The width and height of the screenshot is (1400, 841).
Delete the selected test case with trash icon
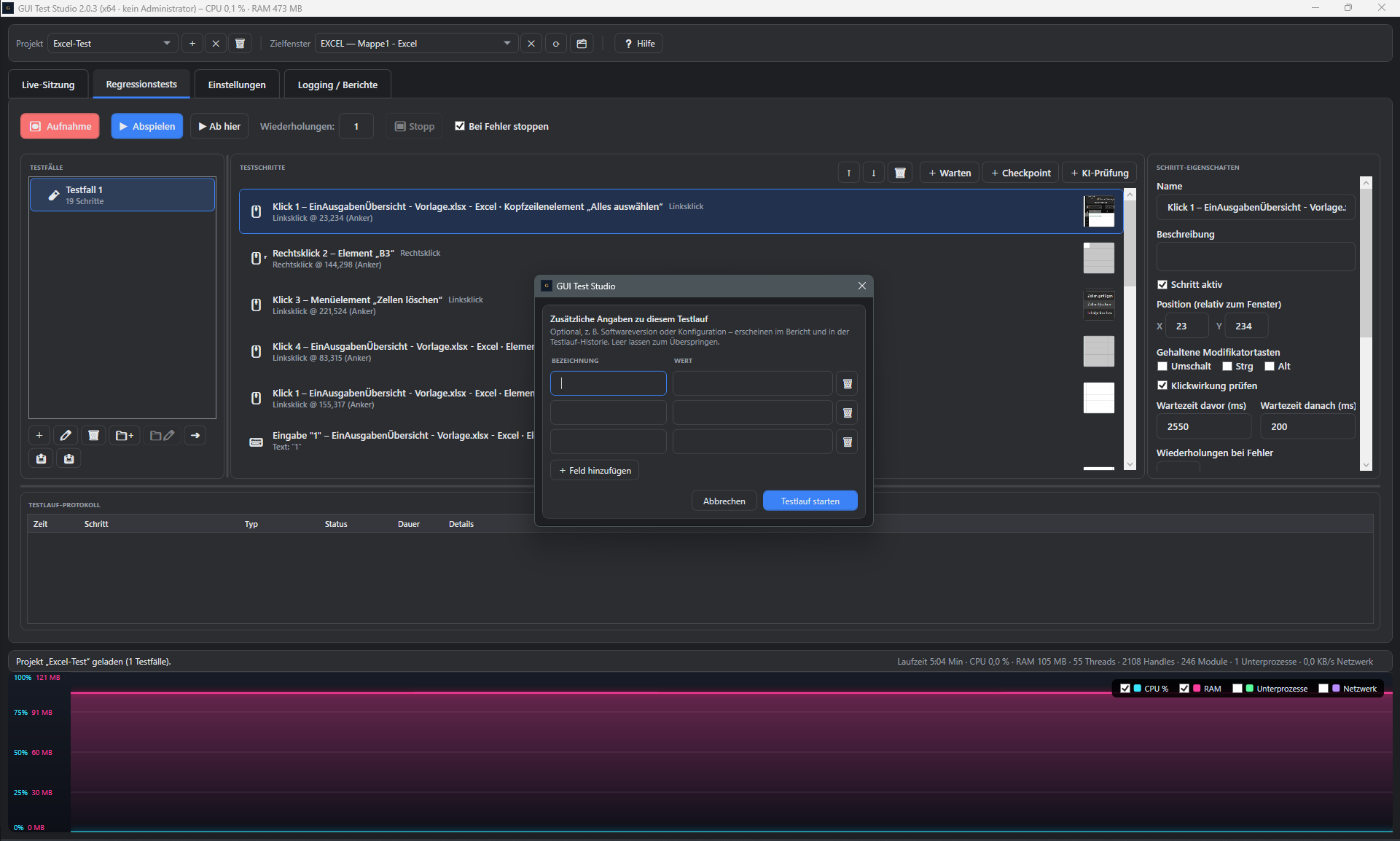93,436
